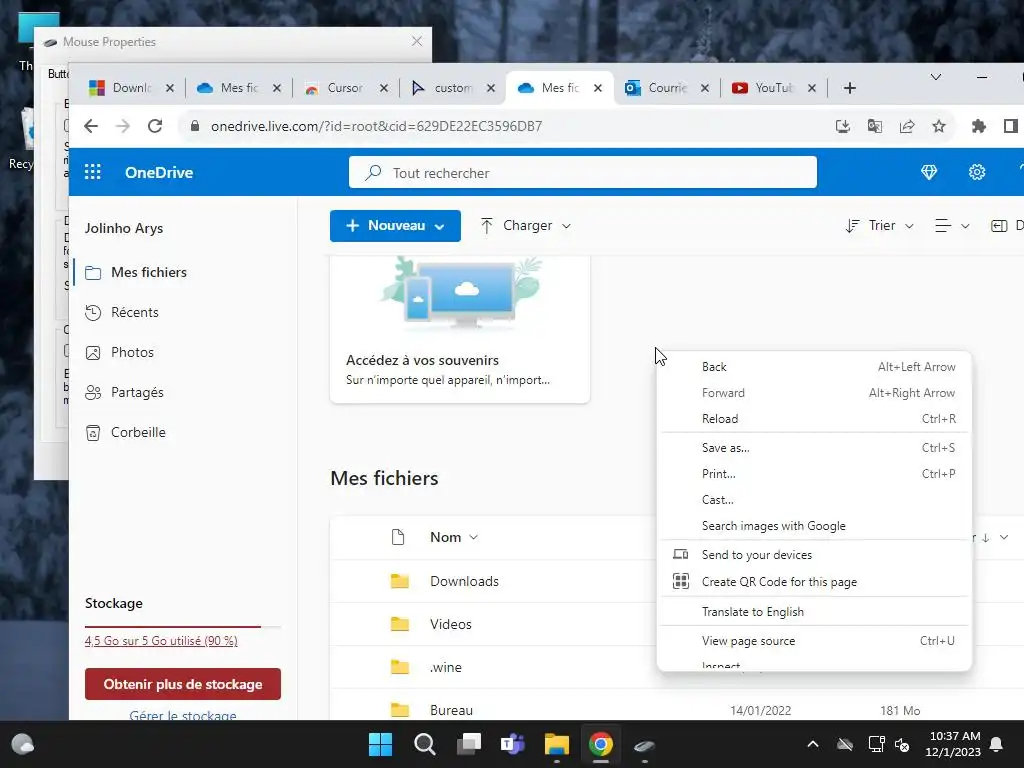Screen dimensions: 1024x768
Task: Click the OneDrive premium diamond icon
Action: tap(929, 172)
